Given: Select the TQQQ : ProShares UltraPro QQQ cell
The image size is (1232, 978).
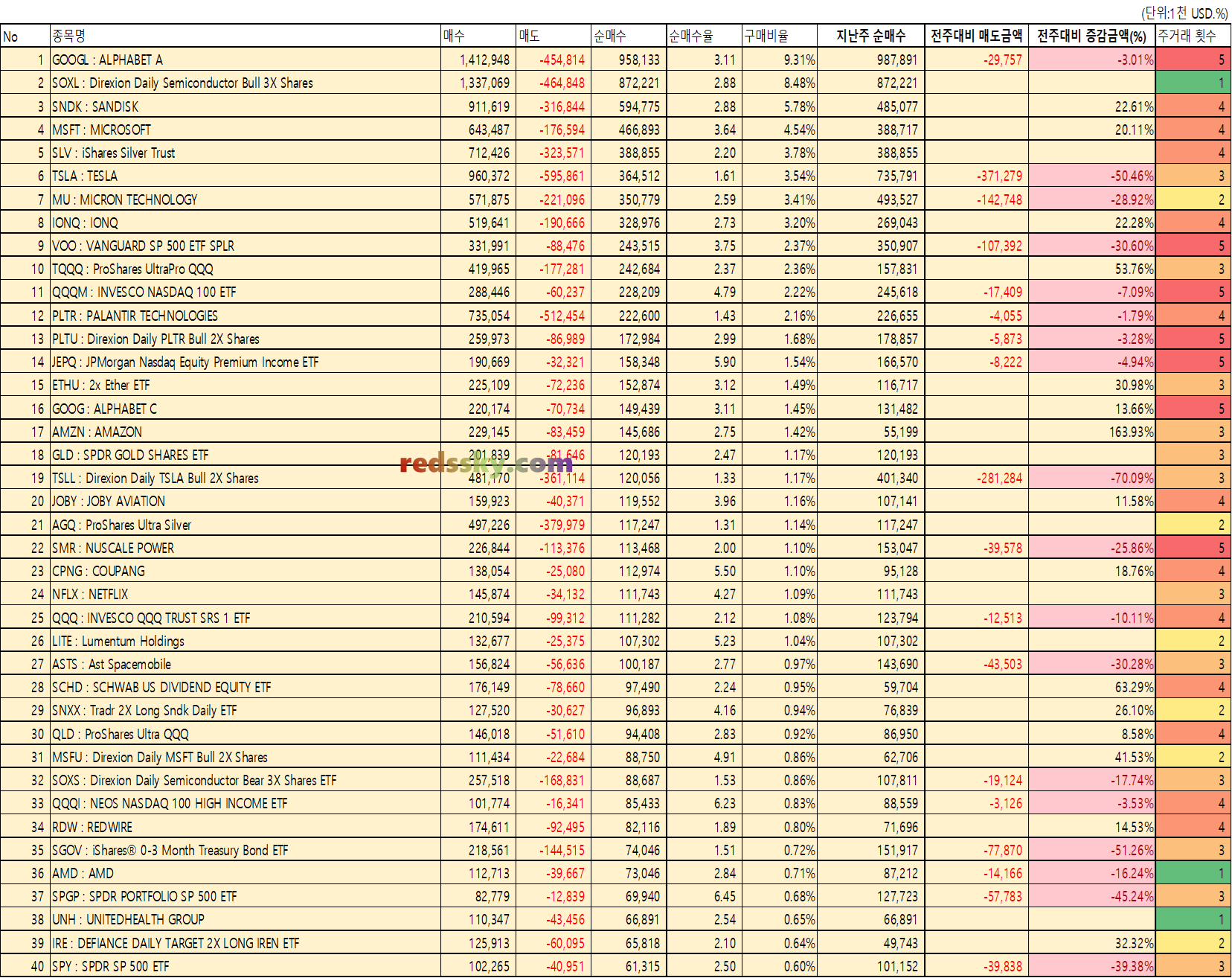Looking at the screenshot, I should (x=246, y=269).
